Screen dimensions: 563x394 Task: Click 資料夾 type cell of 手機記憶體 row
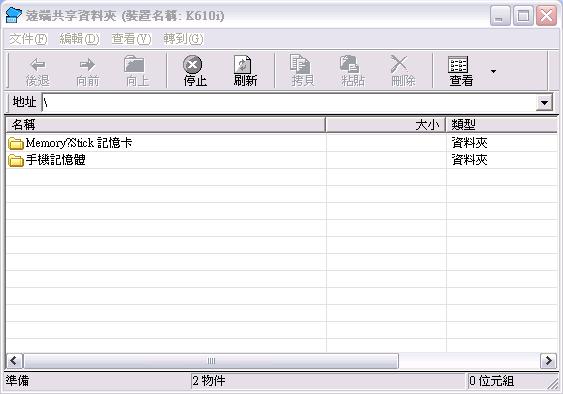click(x=469, y=160)
